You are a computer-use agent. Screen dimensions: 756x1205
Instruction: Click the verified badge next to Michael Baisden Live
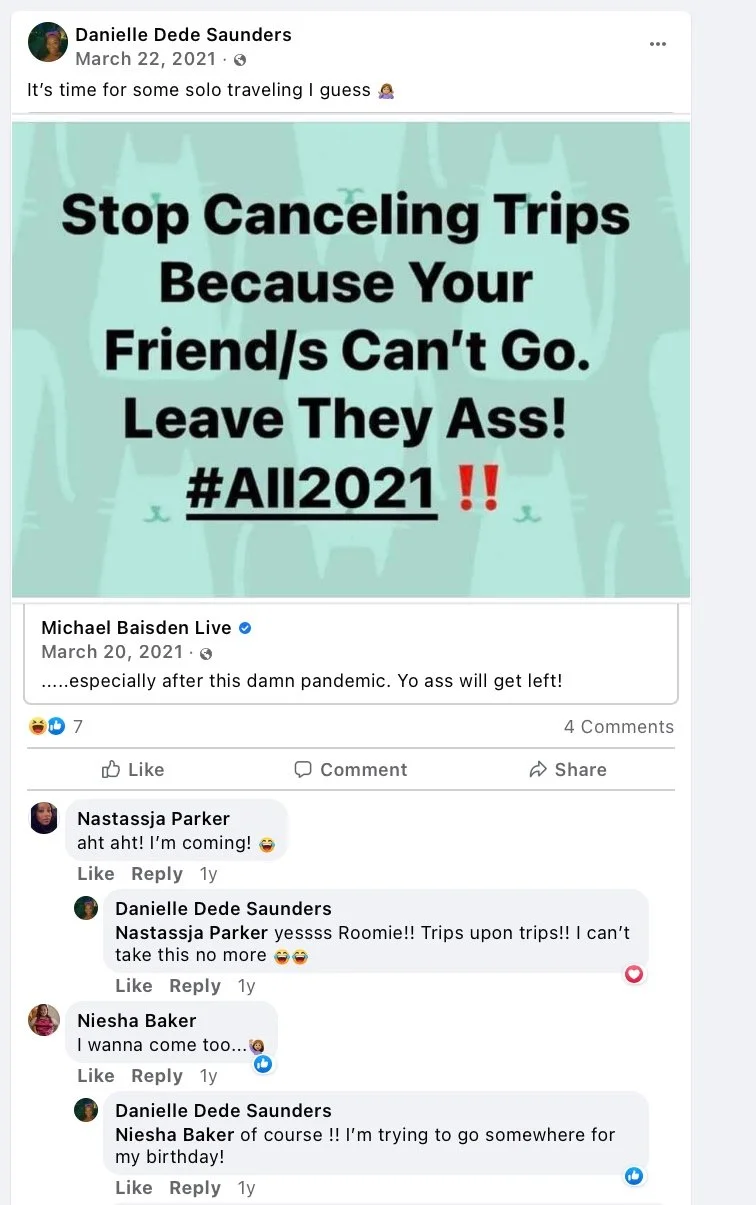click(x=245, y=628)
